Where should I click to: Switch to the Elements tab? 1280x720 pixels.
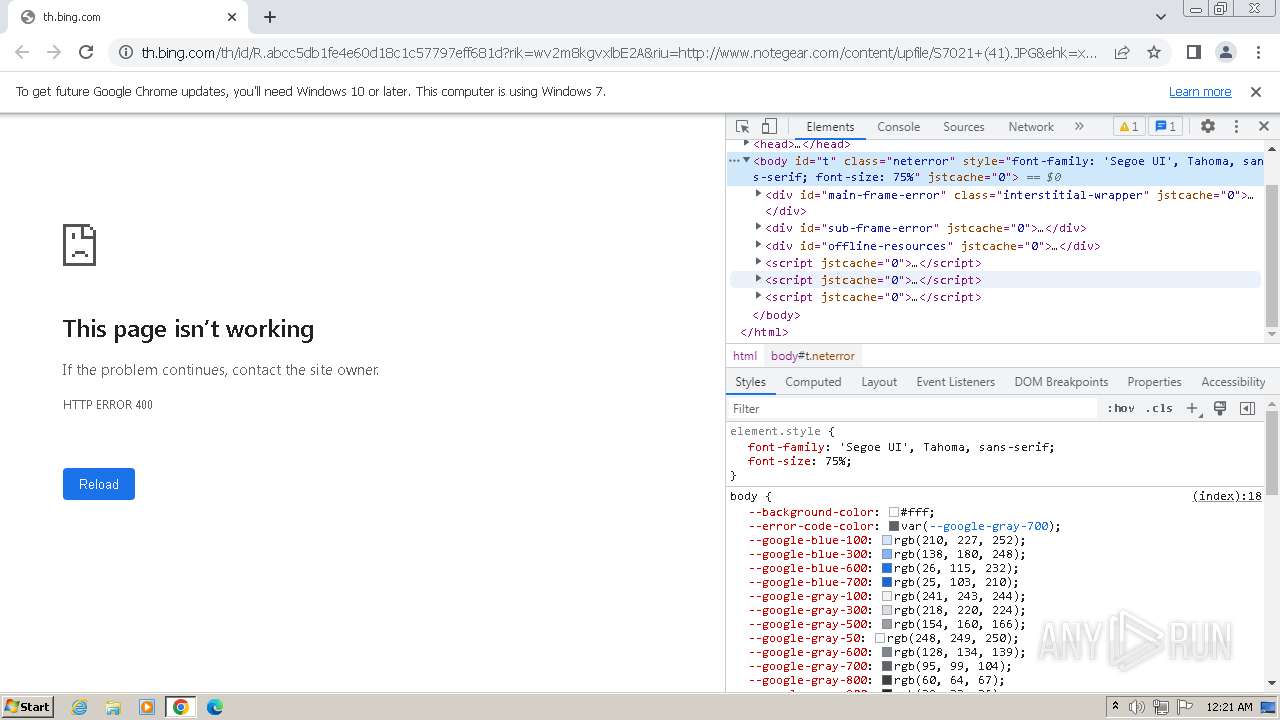click(830, 127)
